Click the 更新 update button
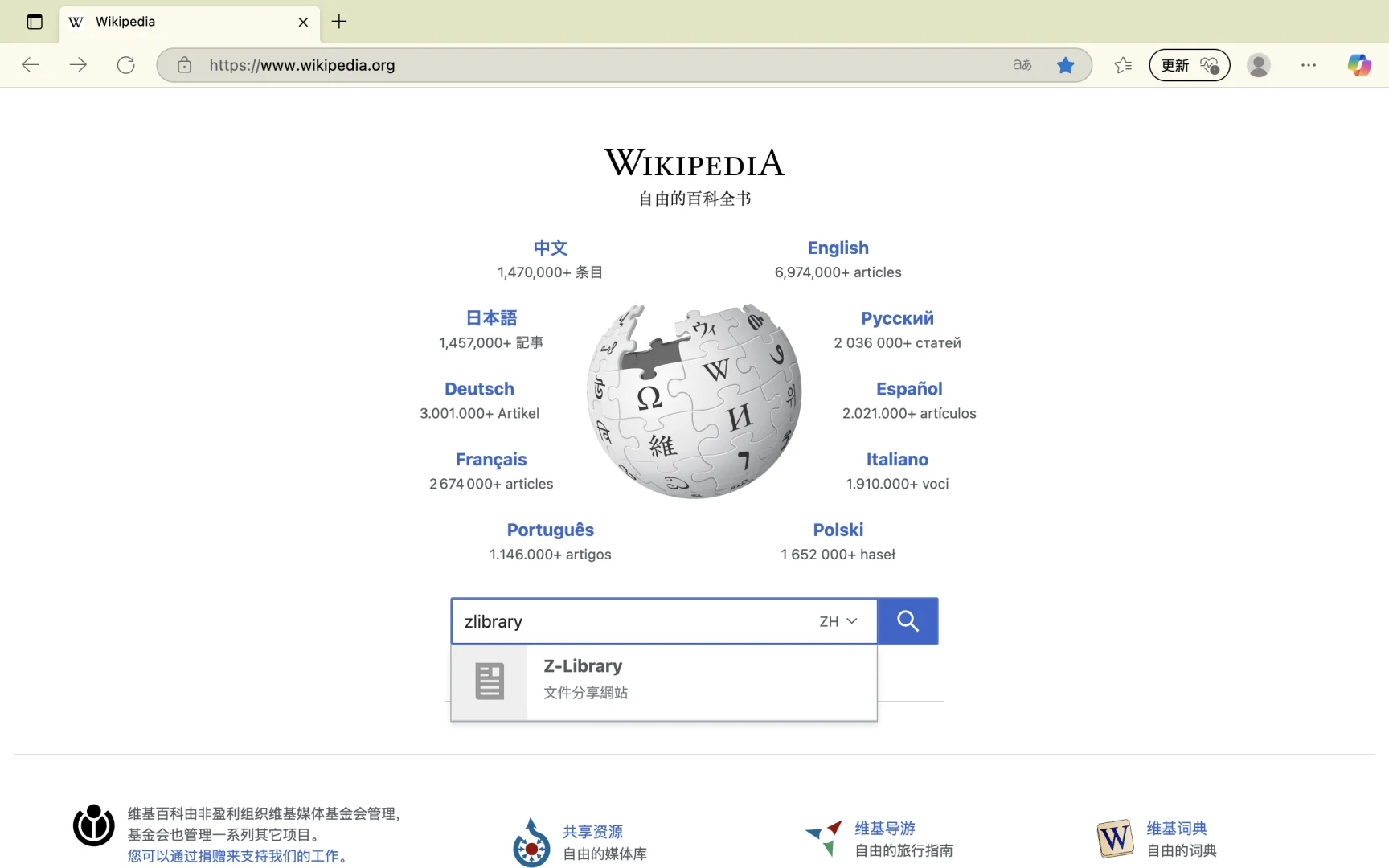 click(x=1190, y=65)
